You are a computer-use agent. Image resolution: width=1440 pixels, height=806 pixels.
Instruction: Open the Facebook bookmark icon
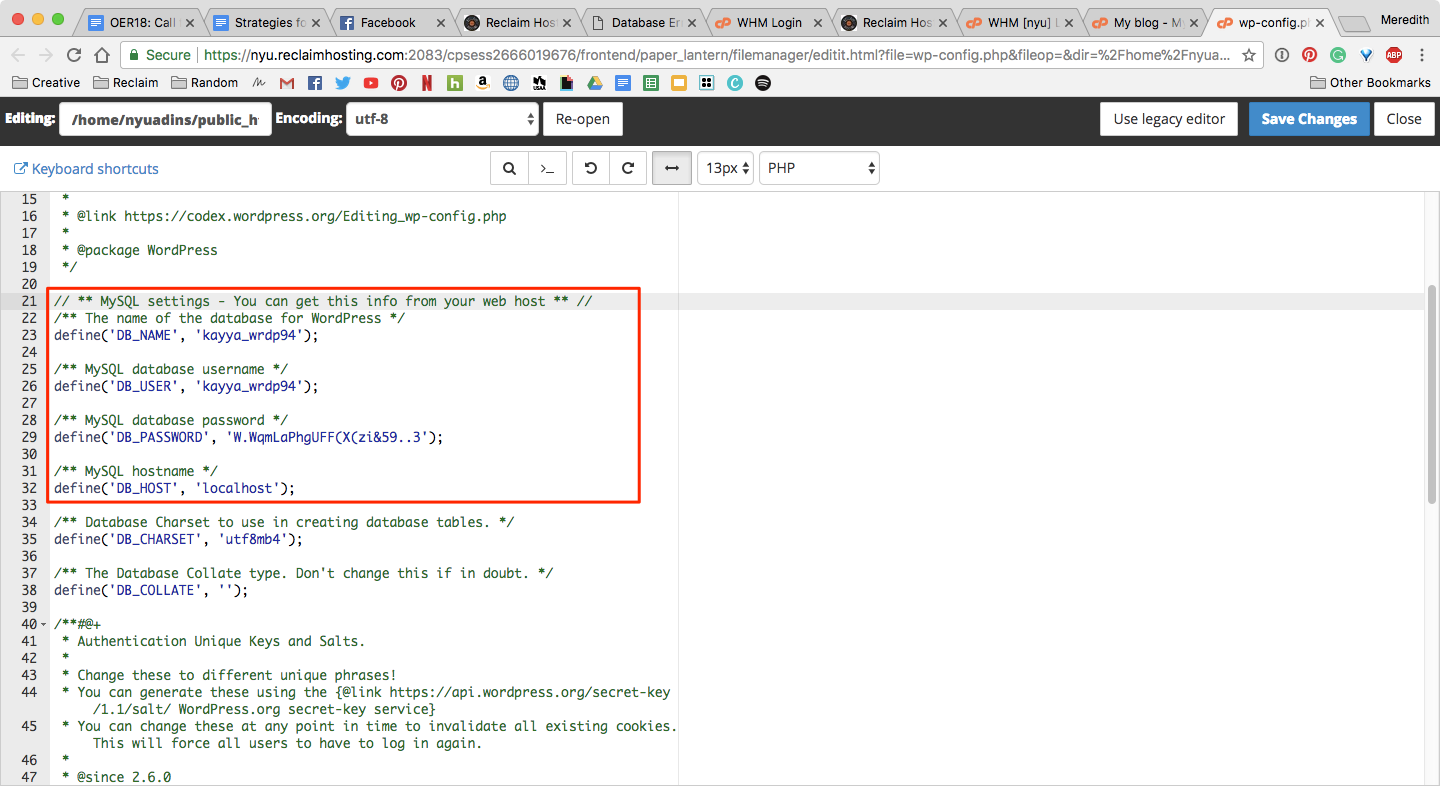[315, 83]
